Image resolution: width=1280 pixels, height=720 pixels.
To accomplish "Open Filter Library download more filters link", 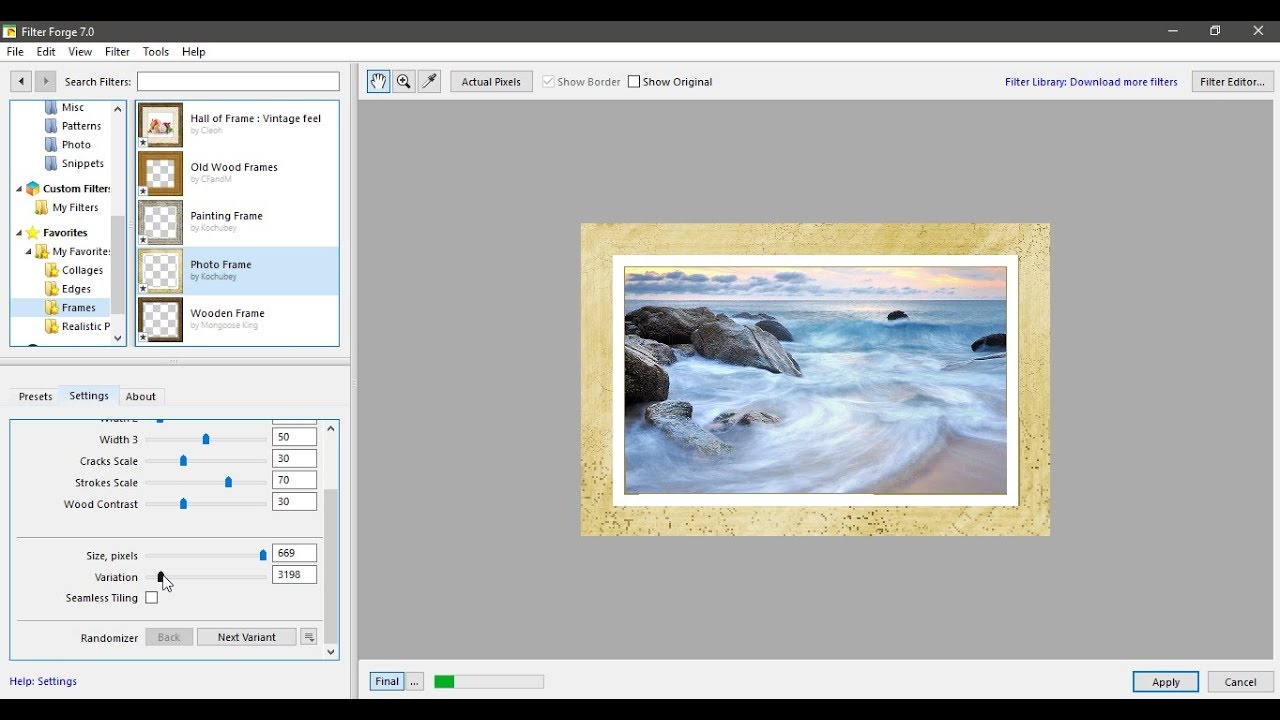I will (1091, 82).
